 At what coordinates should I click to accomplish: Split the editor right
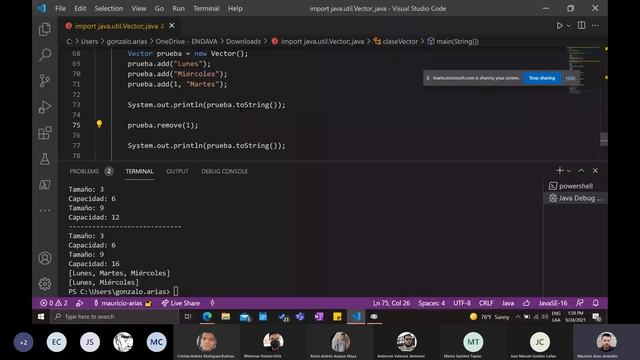click(582, 25)
